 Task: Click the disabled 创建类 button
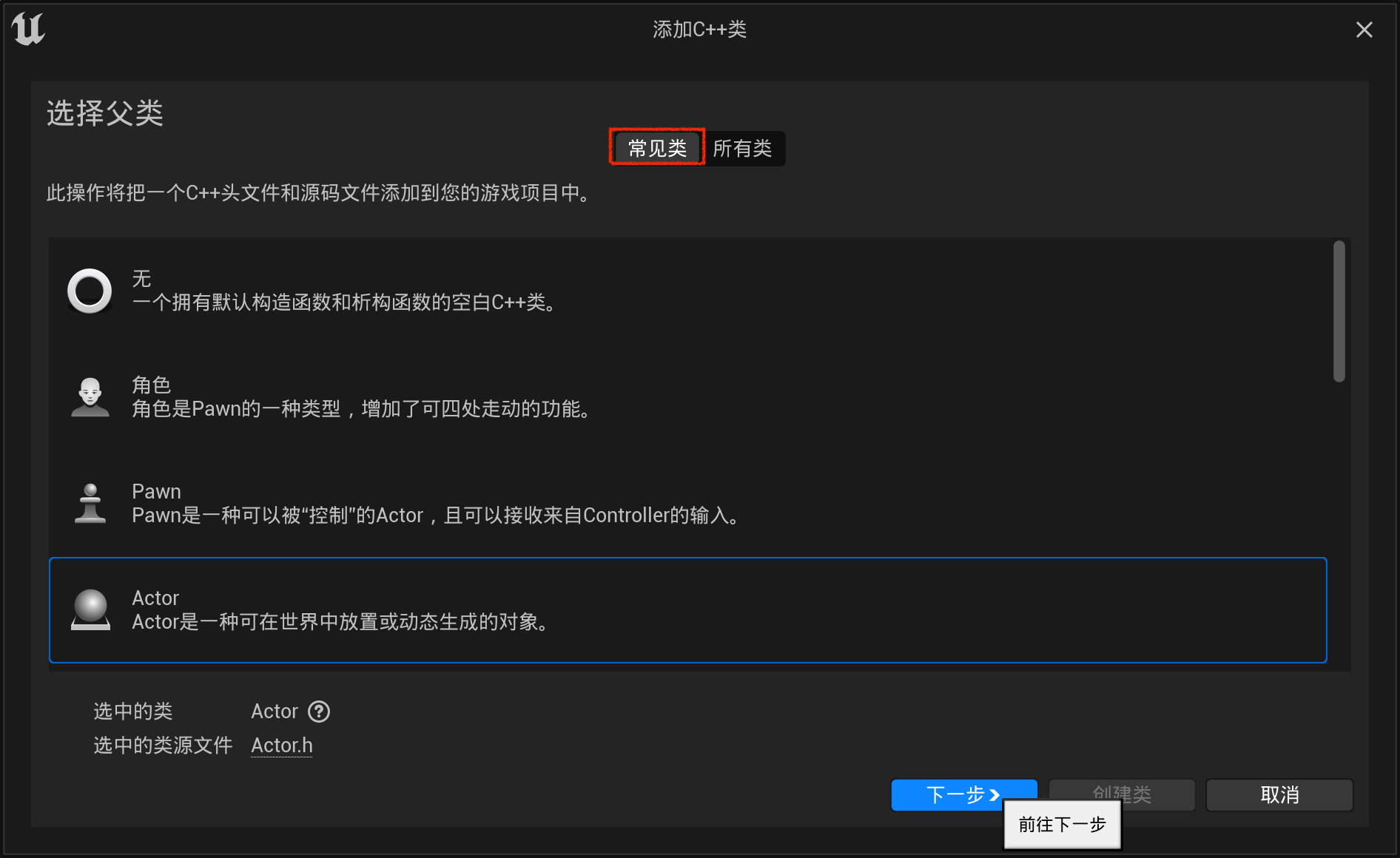click(1122, 795)
